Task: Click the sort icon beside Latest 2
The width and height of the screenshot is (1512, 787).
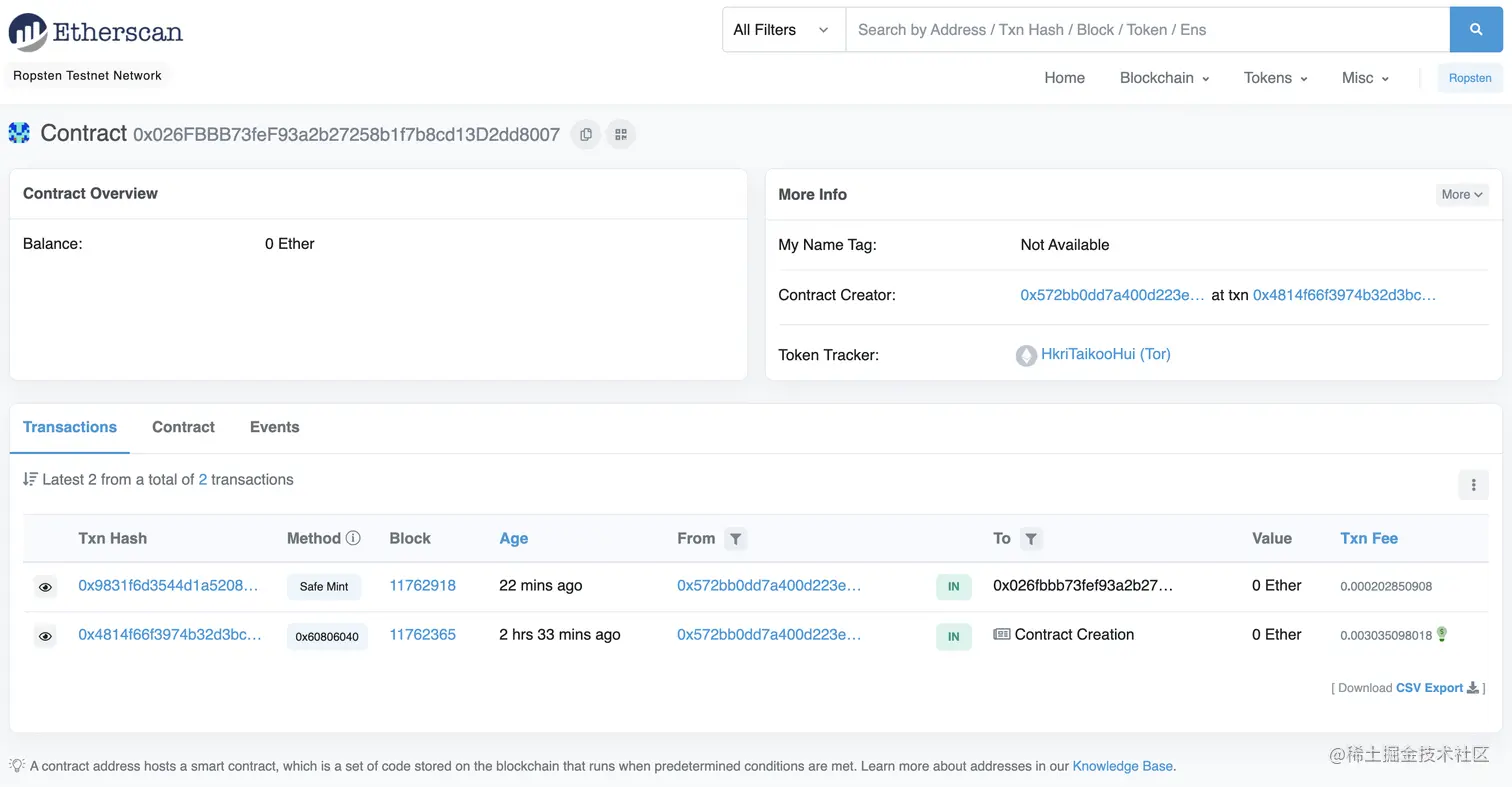Action: click(30, 479)
